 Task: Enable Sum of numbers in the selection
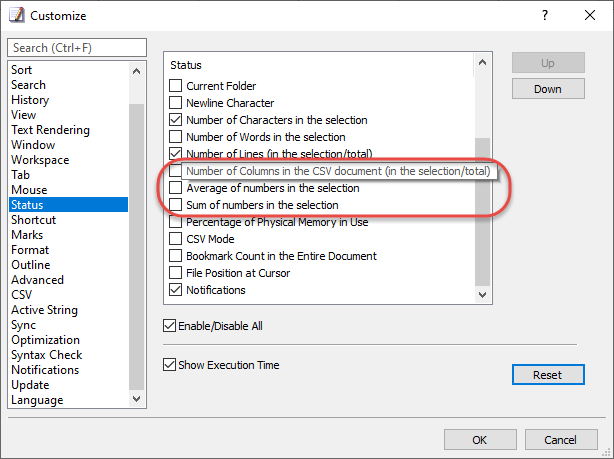(x=175, y=204)
